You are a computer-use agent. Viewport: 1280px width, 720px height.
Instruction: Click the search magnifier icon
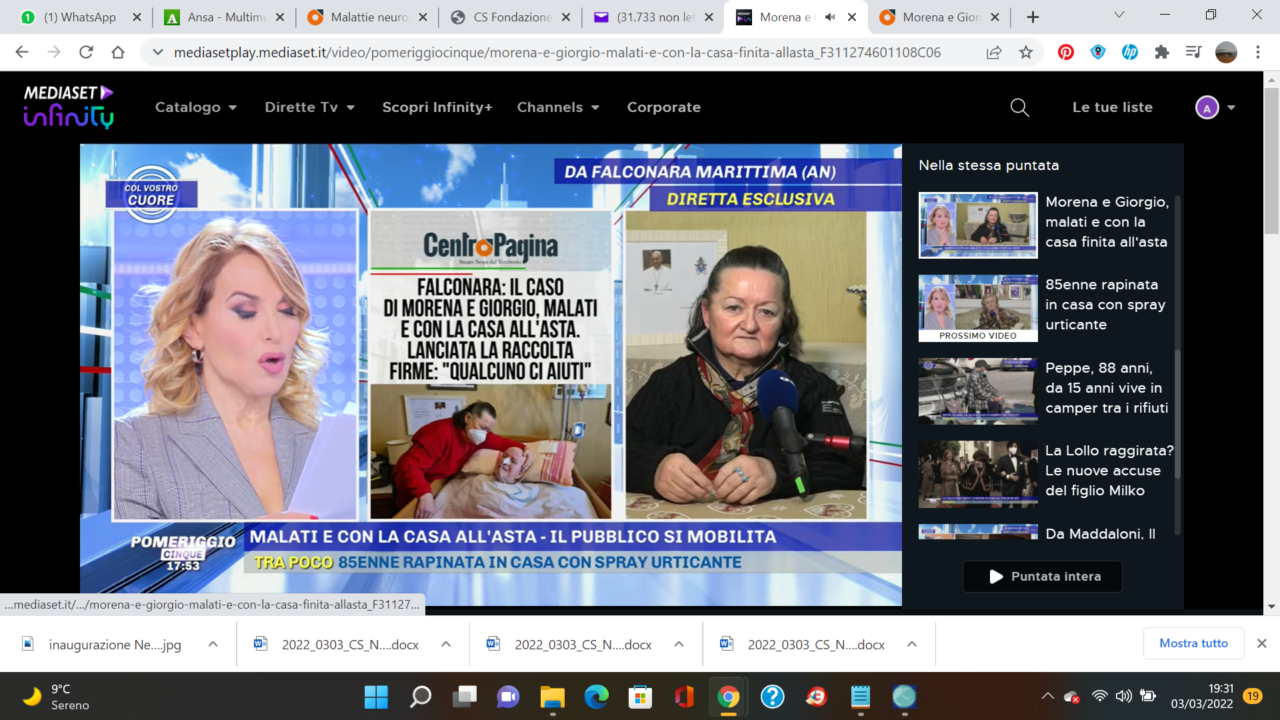1019,107
